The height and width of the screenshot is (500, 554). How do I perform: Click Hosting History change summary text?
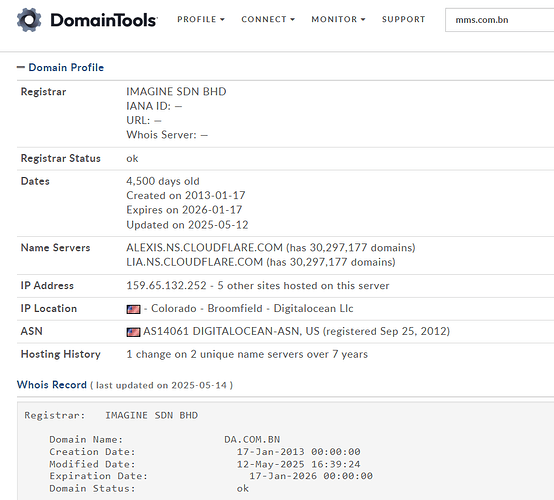tap(247, 354)
